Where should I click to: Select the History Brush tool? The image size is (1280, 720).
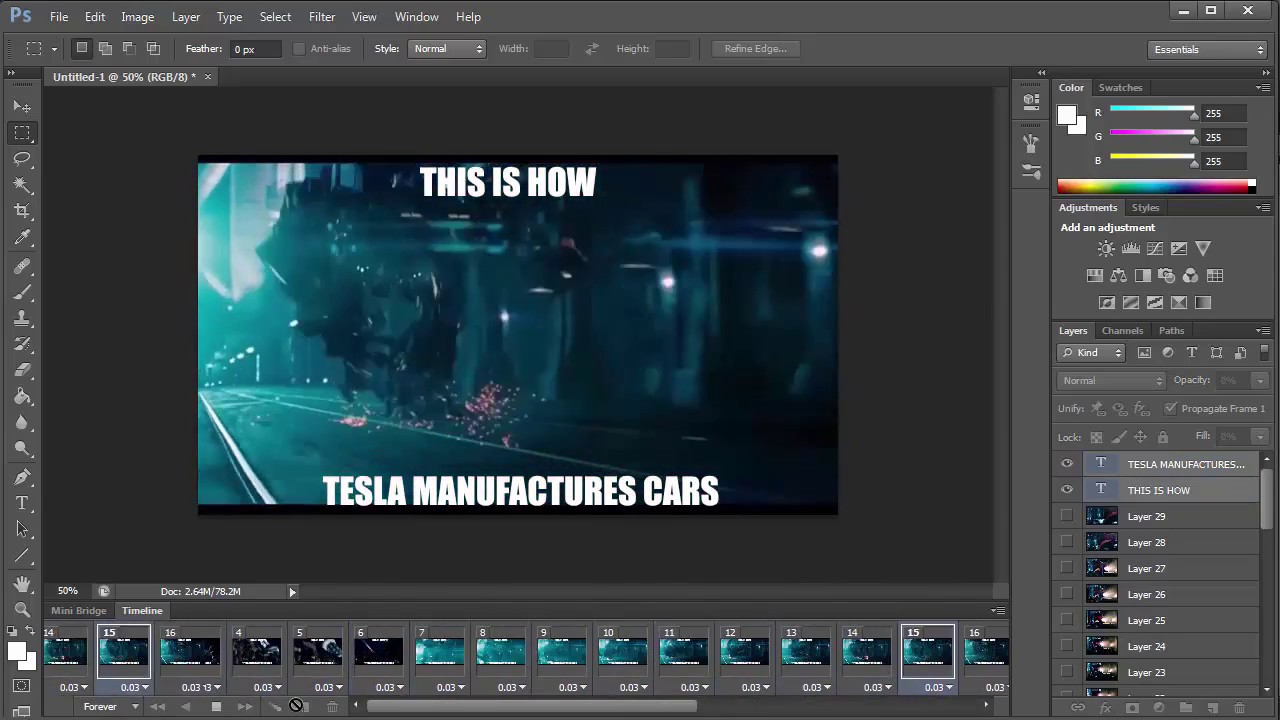[x=22, y=344]
